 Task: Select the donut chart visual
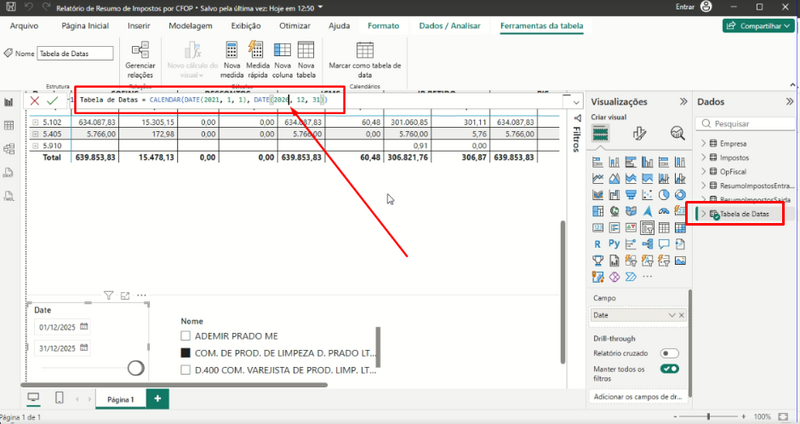(680, 195)
